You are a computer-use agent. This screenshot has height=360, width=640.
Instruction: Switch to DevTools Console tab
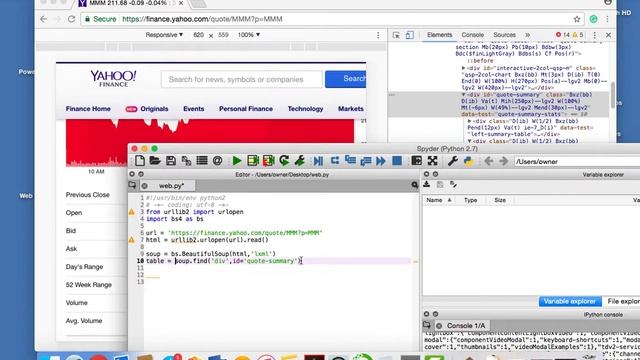473,35
